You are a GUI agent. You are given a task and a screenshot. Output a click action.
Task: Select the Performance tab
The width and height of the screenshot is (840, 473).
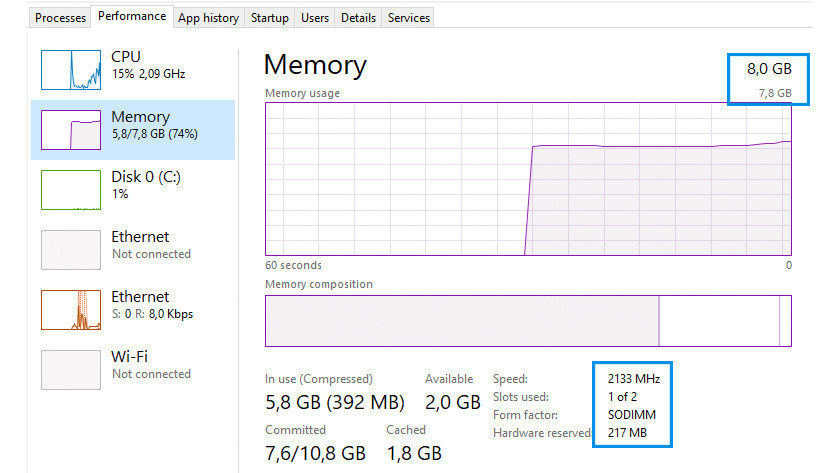pos(132,17)
